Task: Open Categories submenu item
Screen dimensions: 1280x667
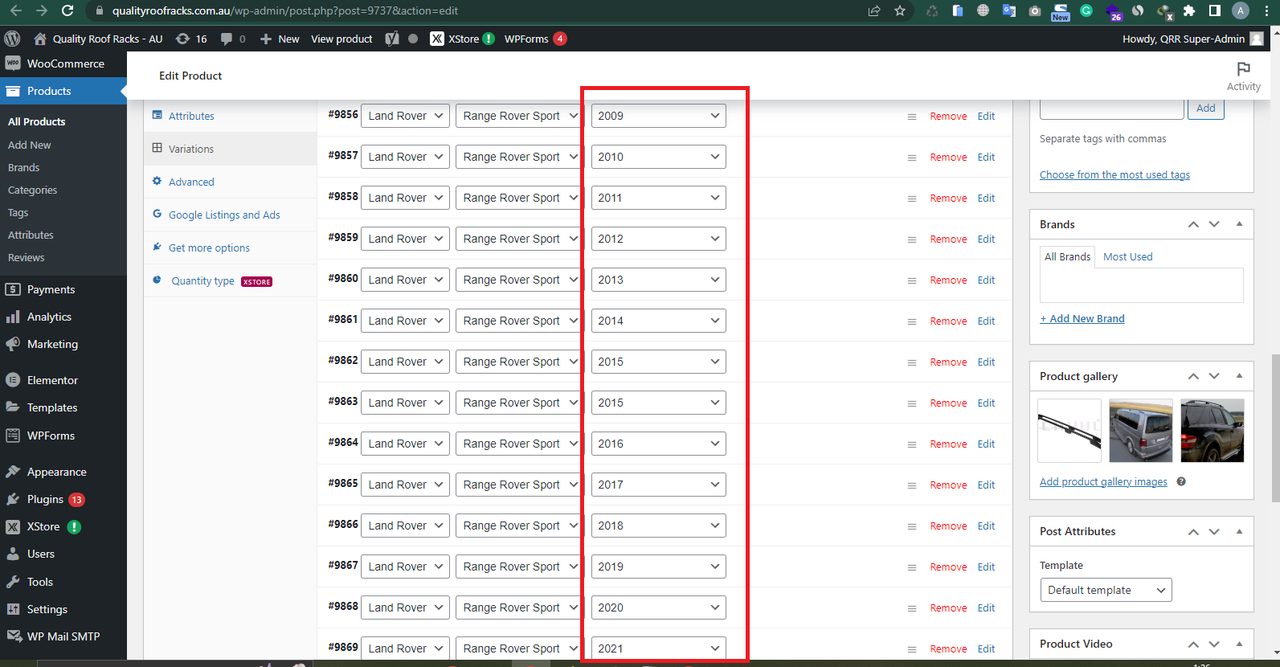Action: (33, 190)
